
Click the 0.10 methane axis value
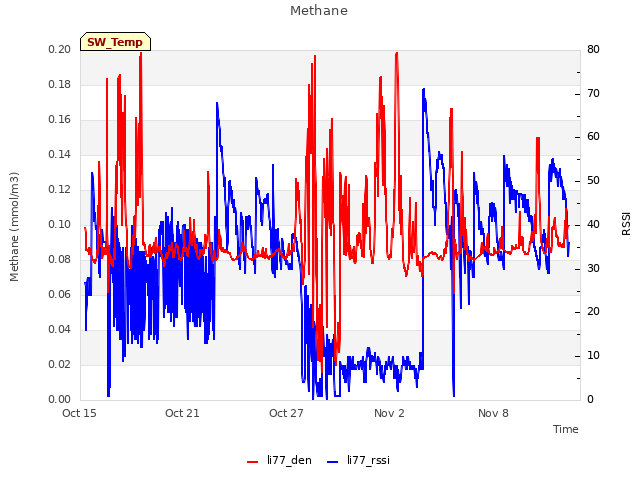pos(60,224)
